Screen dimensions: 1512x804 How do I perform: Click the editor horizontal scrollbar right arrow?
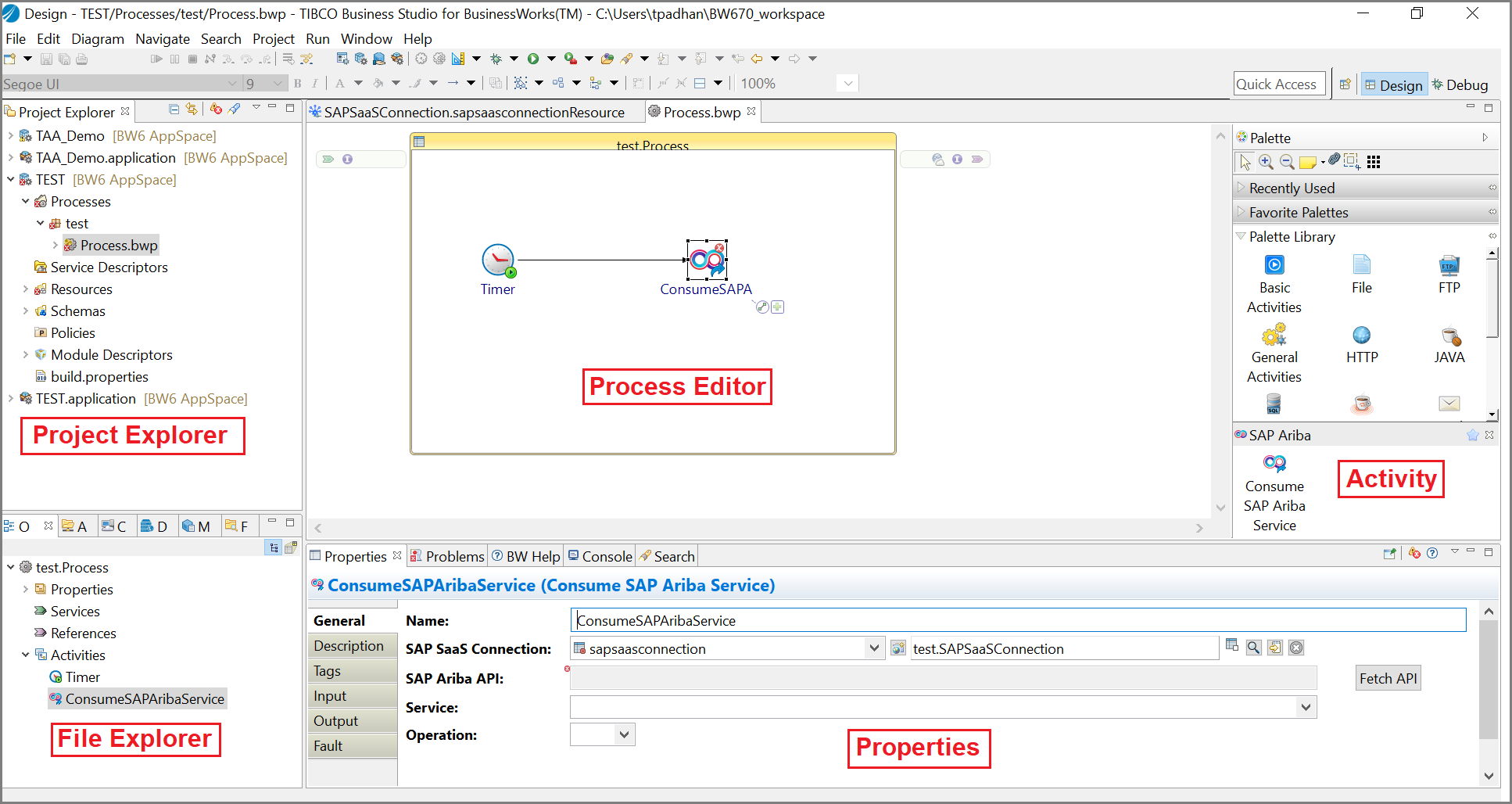tap(1200, 528)
